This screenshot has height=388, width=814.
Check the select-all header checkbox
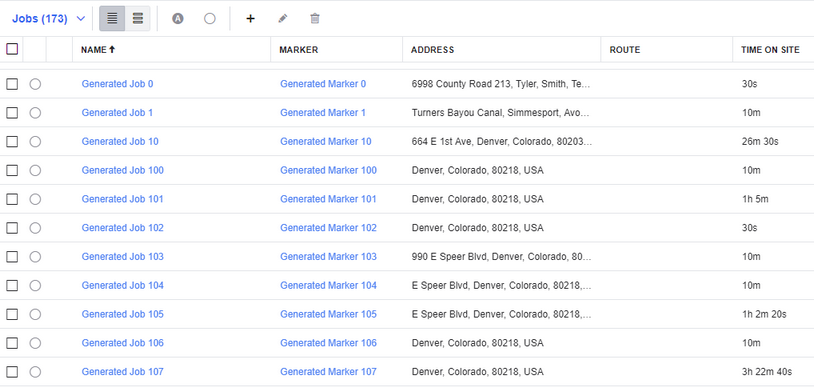click(12, 49)
